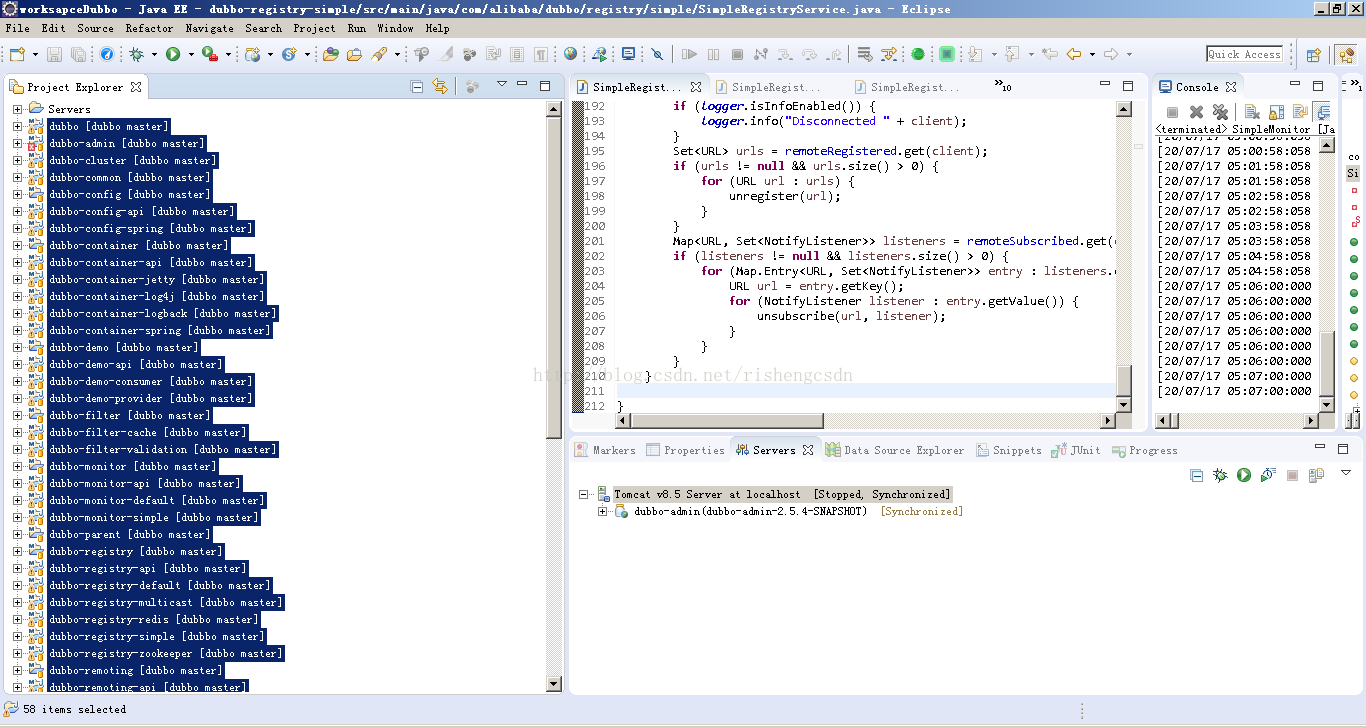Click Collapse All in Project Explorer
Screen dimensions: 1366x728
(417, 87)
